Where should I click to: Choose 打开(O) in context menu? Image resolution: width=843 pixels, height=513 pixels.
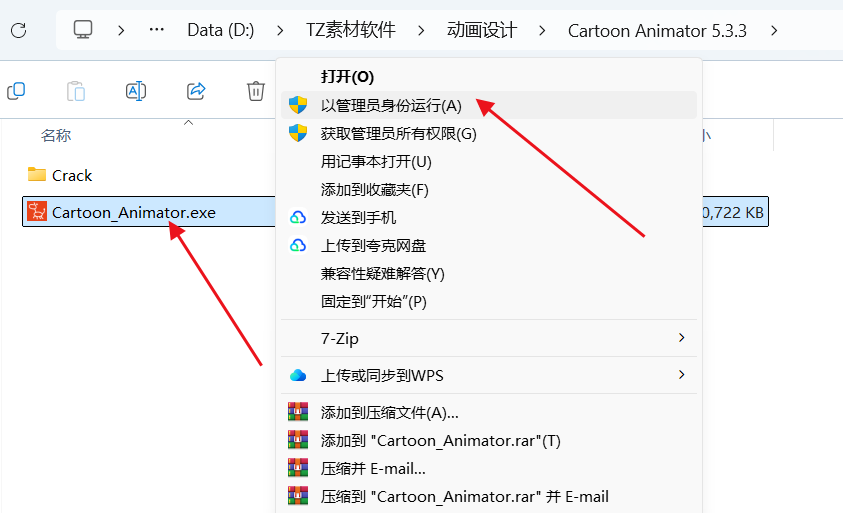[489, 76]
